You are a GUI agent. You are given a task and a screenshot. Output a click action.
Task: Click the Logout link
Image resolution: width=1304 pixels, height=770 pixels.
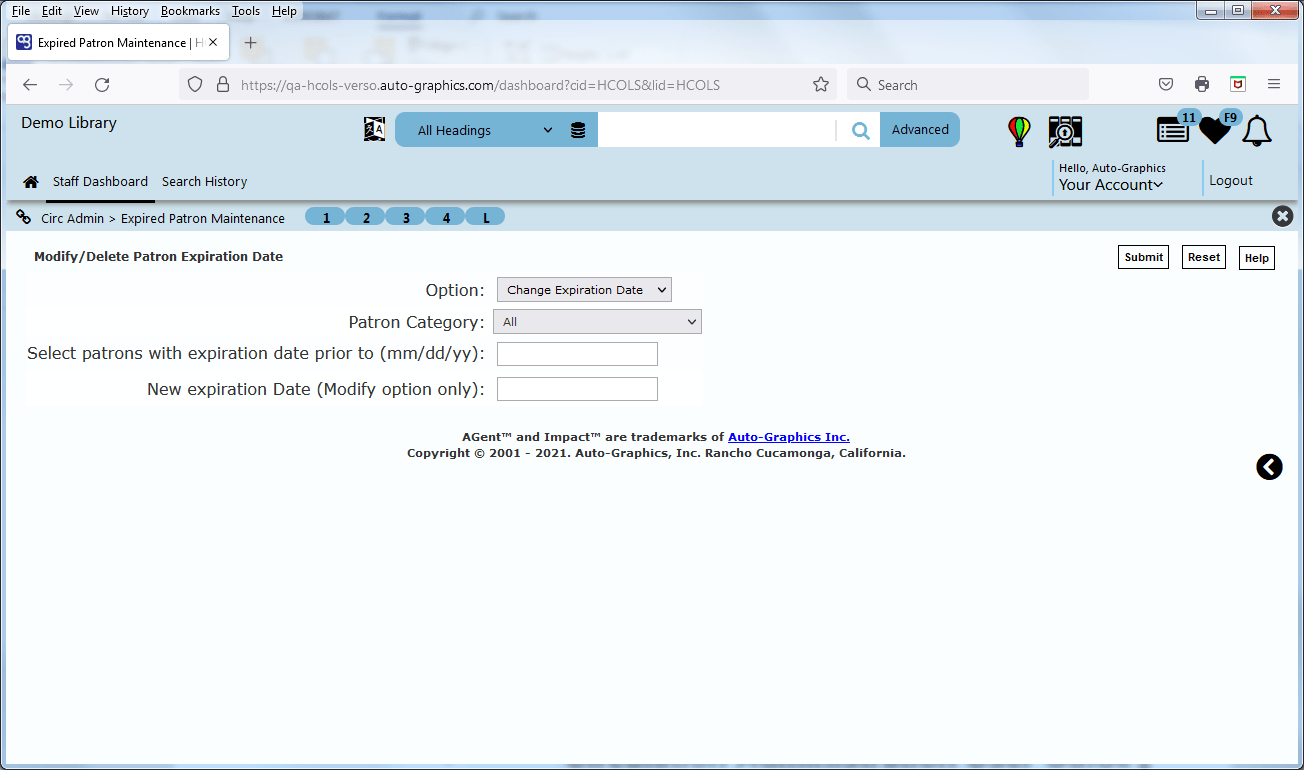1231,181
